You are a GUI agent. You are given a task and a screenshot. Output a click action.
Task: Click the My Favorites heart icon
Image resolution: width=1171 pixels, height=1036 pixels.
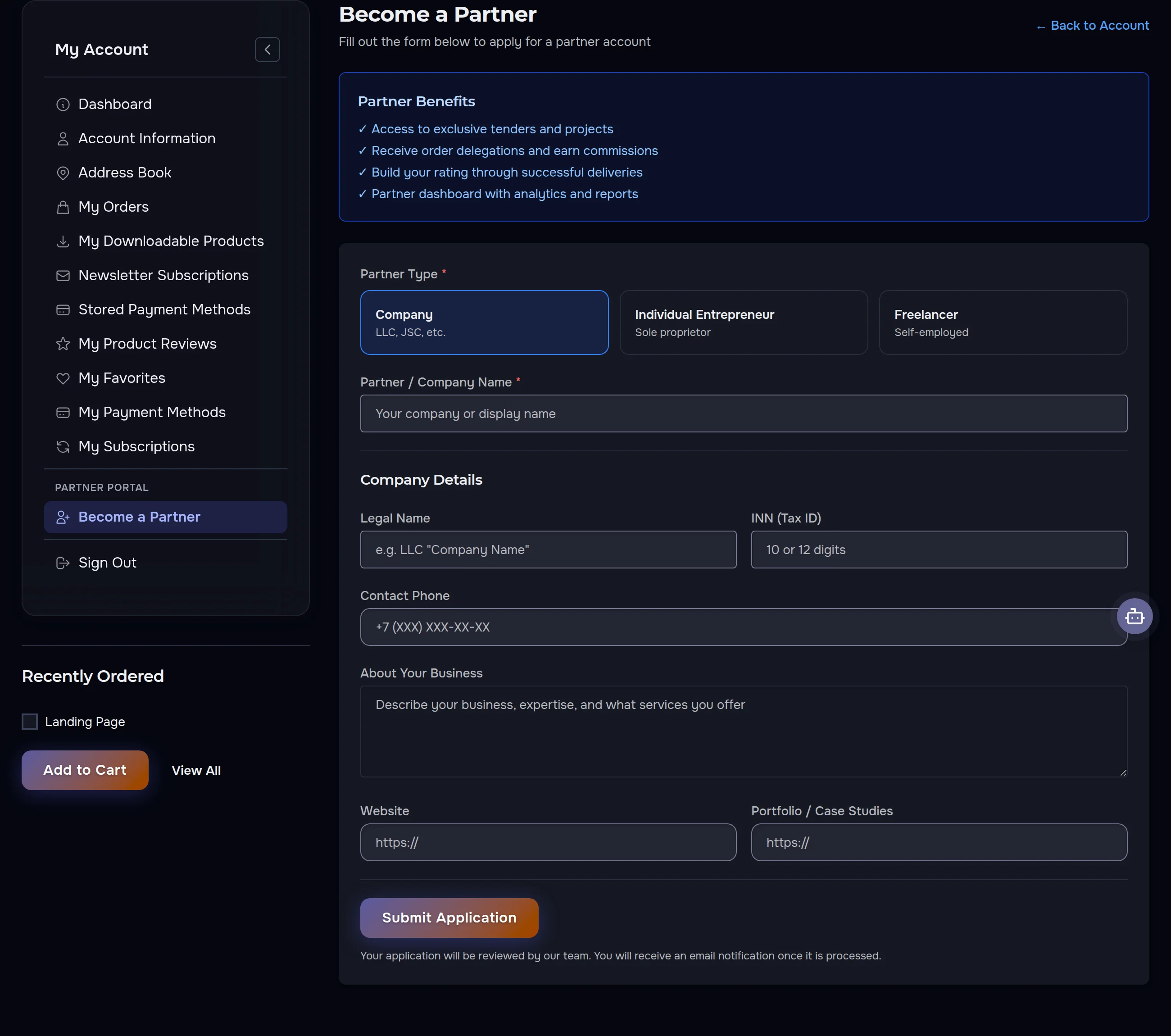(63, 378)
